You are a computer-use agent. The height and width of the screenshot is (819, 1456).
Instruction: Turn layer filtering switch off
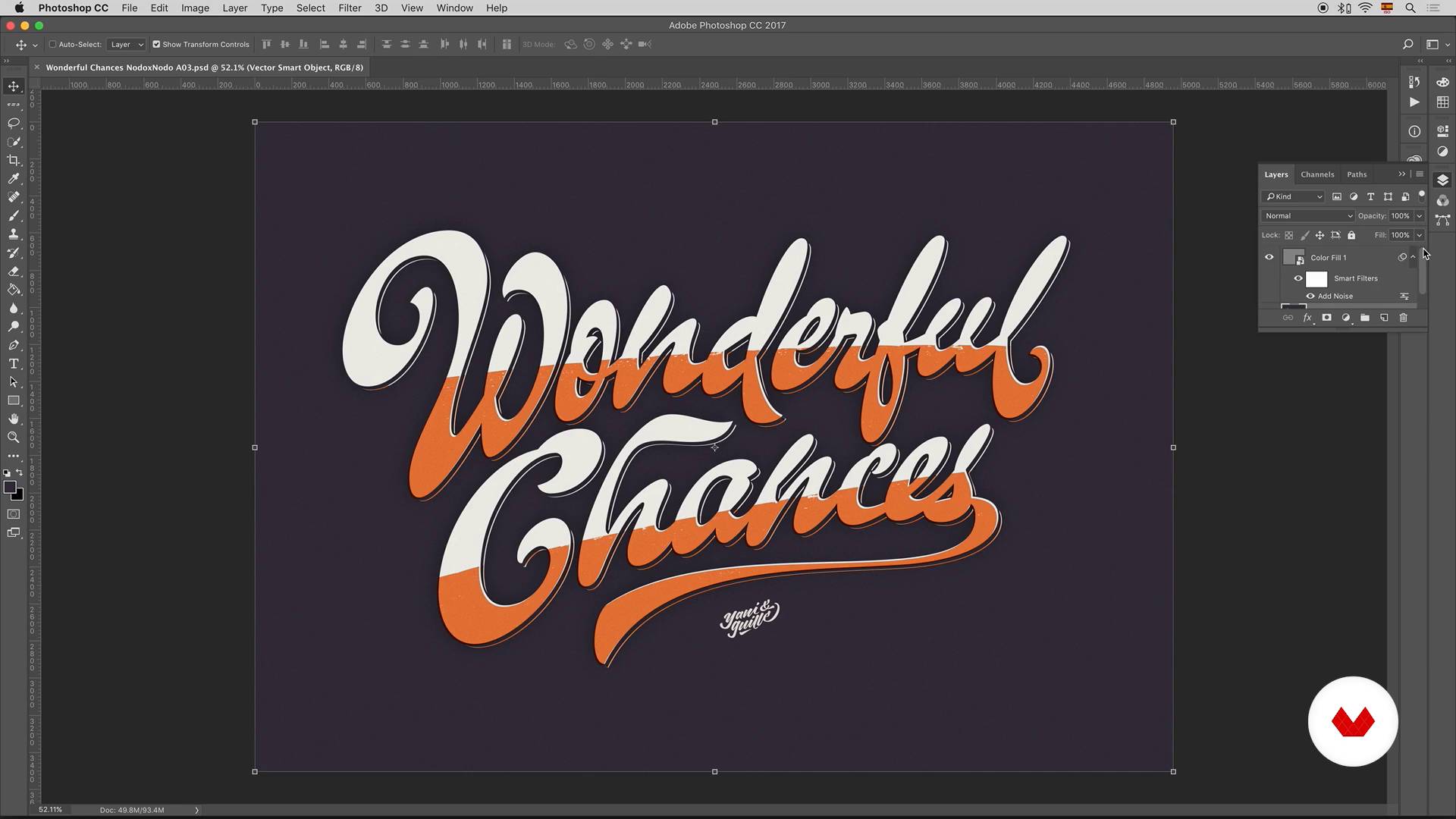pos(1422,196)
